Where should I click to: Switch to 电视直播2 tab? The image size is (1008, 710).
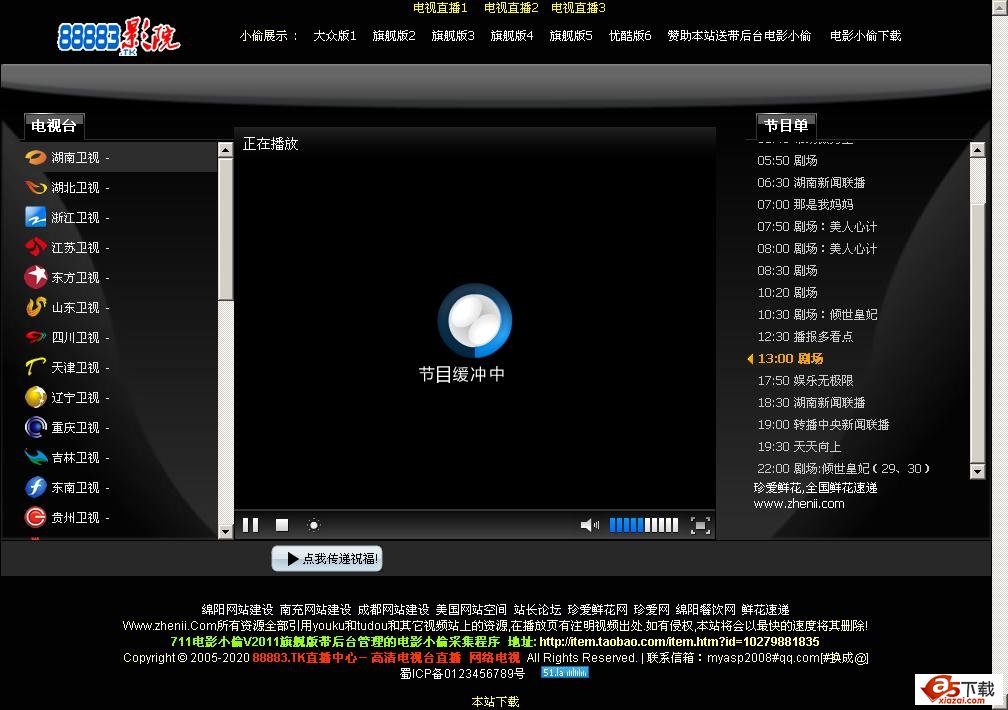511,8
